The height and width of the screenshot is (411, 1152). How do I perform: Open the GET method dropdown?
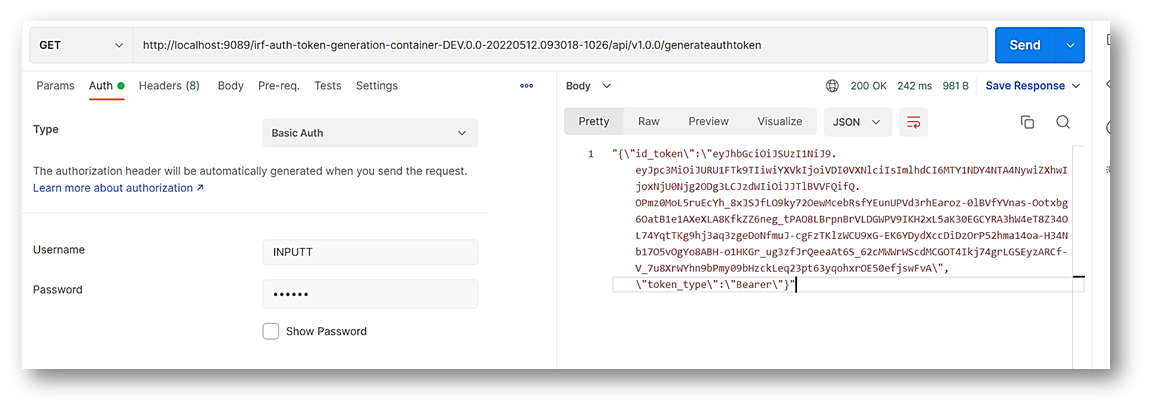[80, 45]
